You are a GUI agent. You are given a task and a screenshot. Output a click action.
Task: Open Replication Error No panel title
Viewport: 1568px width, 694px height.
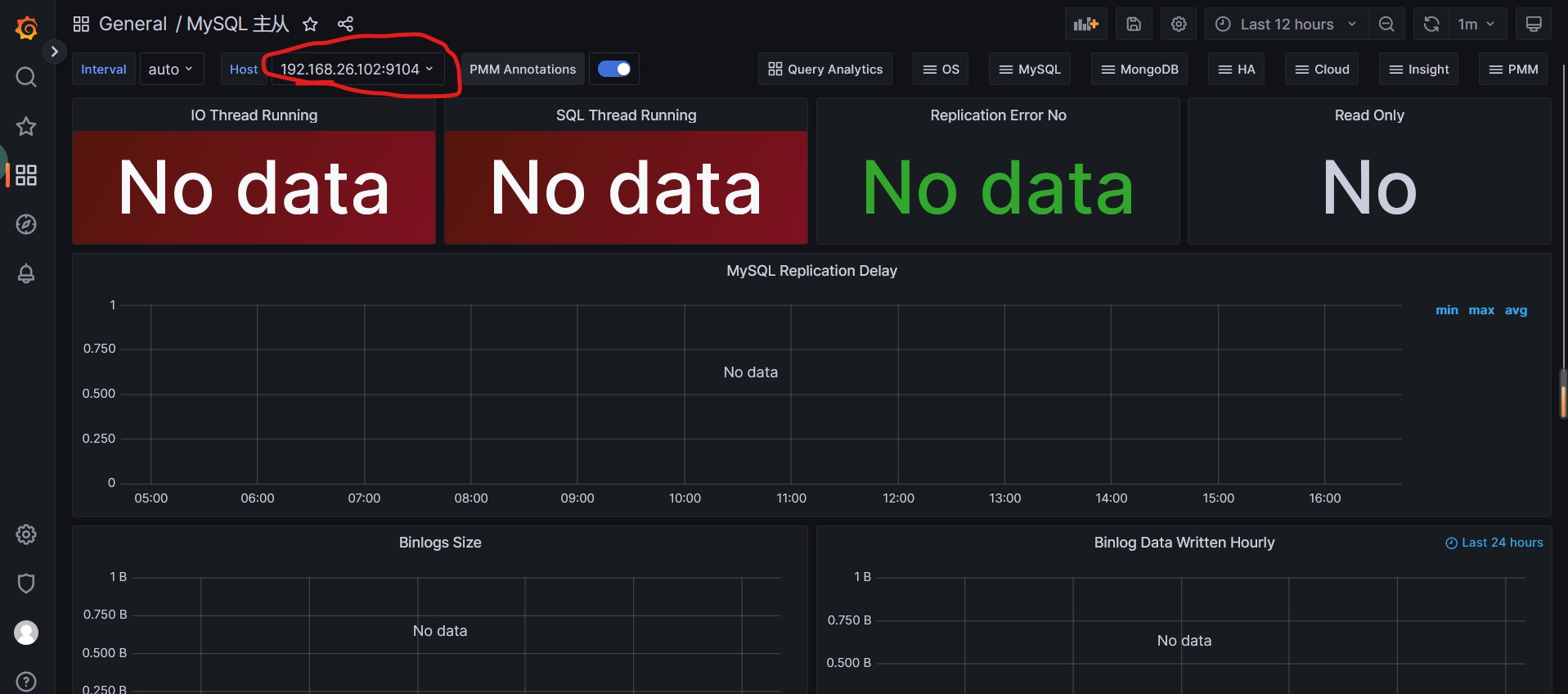pos(998,115)
